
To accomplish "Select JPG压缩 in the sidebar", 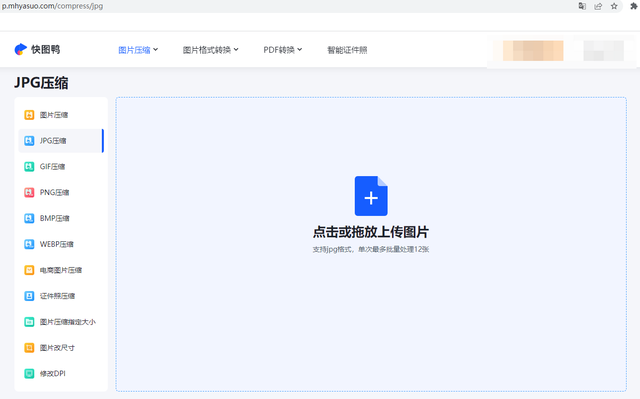I will [x=61, y=141].
